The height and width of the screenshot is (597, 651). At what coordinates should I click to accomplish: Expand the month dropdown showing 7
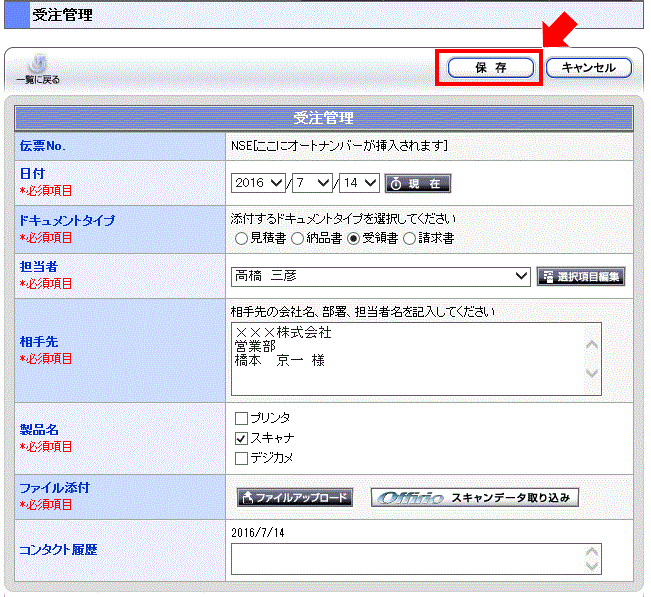tap(313, 183)
